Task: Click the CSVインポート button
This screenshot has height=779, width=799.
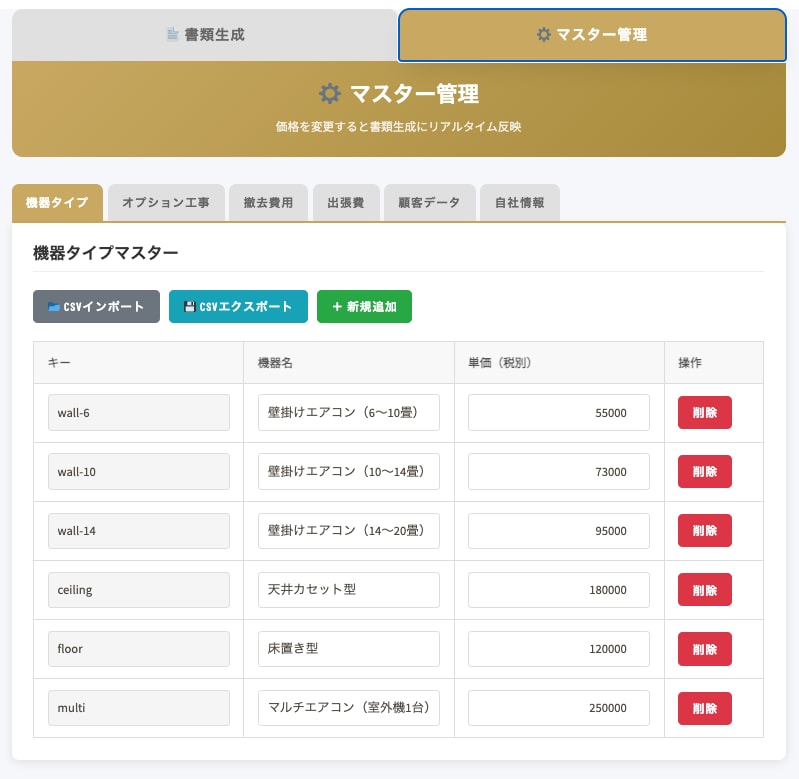Action: (x=96, y=307)
